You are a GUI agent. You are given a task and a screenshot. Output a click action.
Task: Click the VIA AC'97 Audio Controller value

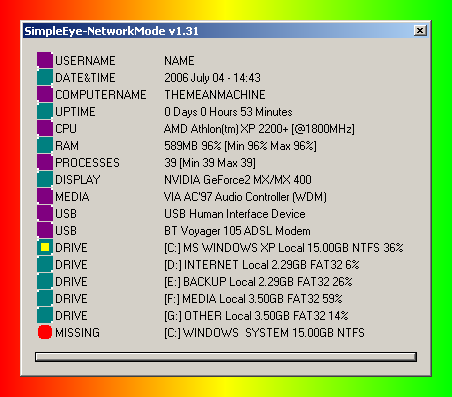(x=245, y=197)
